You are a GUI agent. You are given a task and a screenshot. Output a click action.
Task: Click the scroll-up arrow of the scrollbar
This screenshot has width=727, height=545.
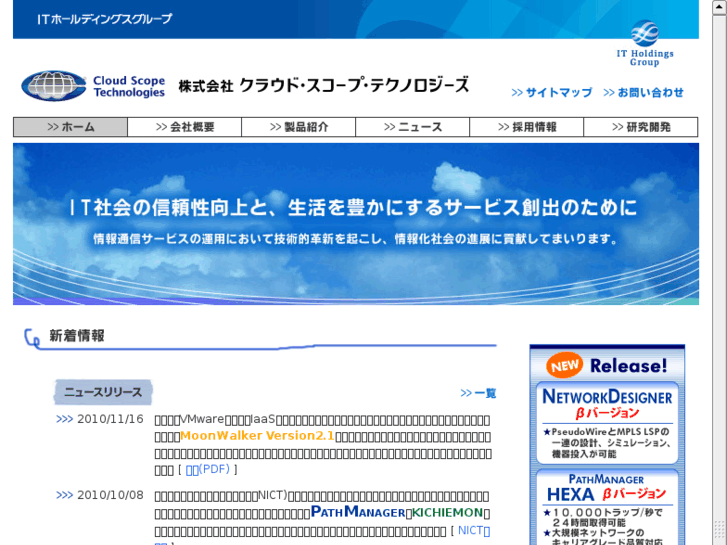coord(720,7)
